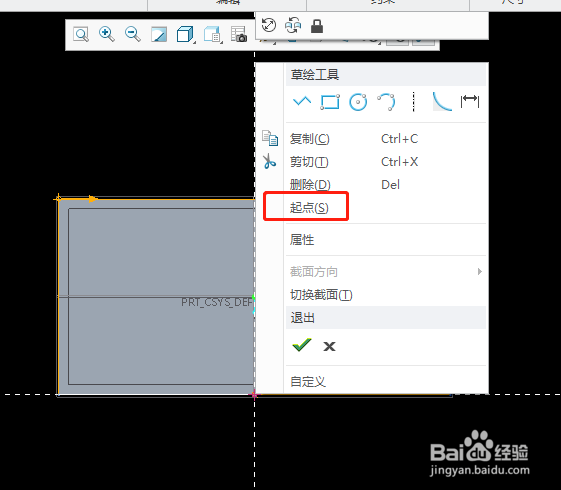Image resolution: width=561 pixels, height=490 pixels.
Task: Click the rotate-resize circular arrow icon
Action: click(x=269, y=25)
